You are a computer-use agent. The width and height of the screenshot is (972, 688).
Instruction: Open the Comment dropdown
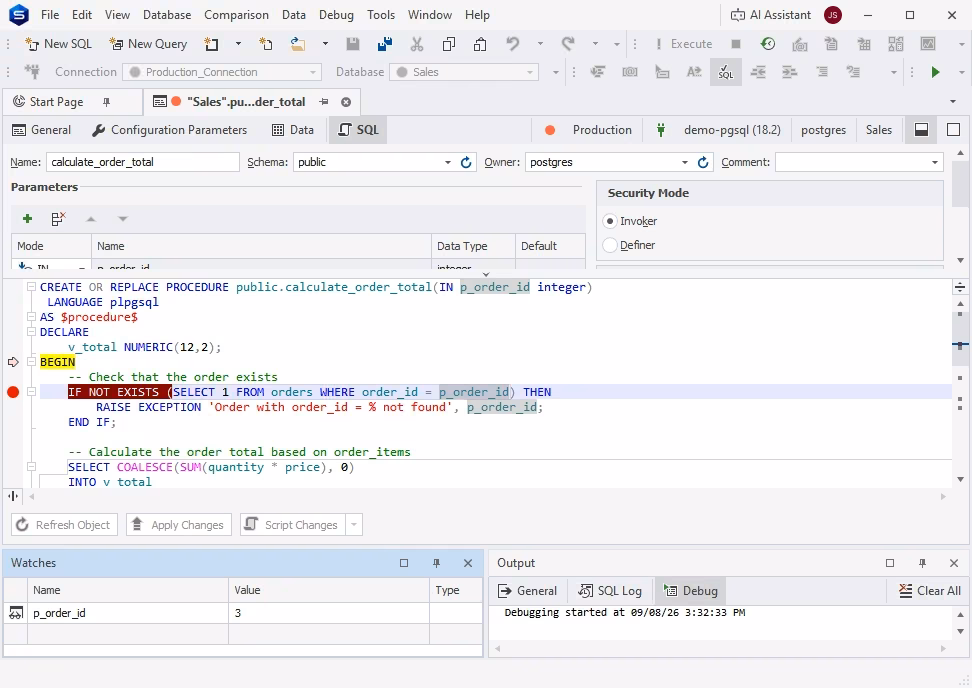[x=934, y=162]
